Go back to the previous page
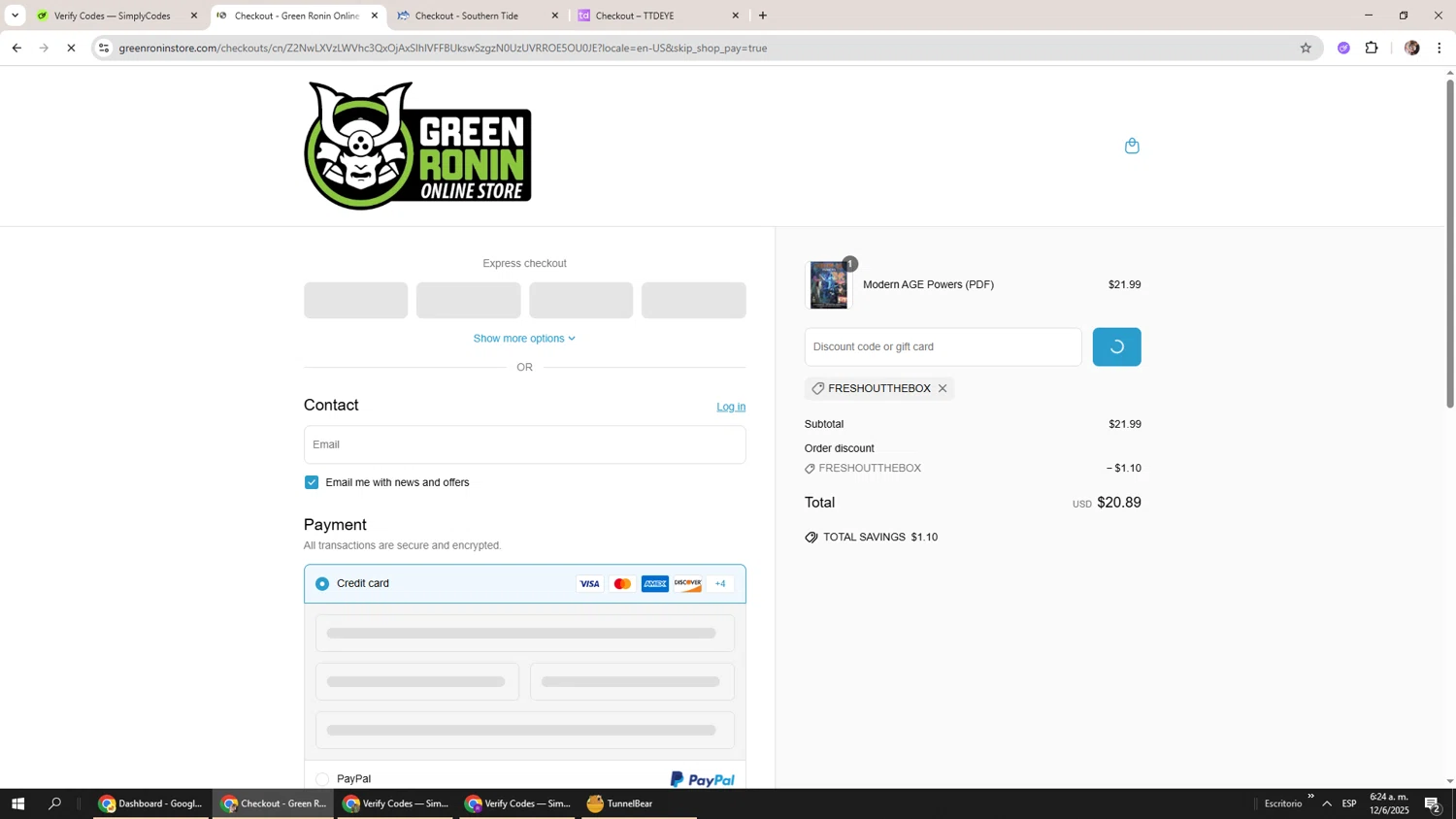 pyautogui.click(x=17, y=48)
